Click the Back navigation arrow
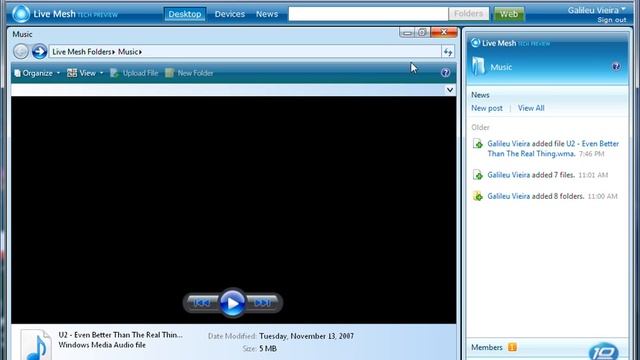 [21, 51]
